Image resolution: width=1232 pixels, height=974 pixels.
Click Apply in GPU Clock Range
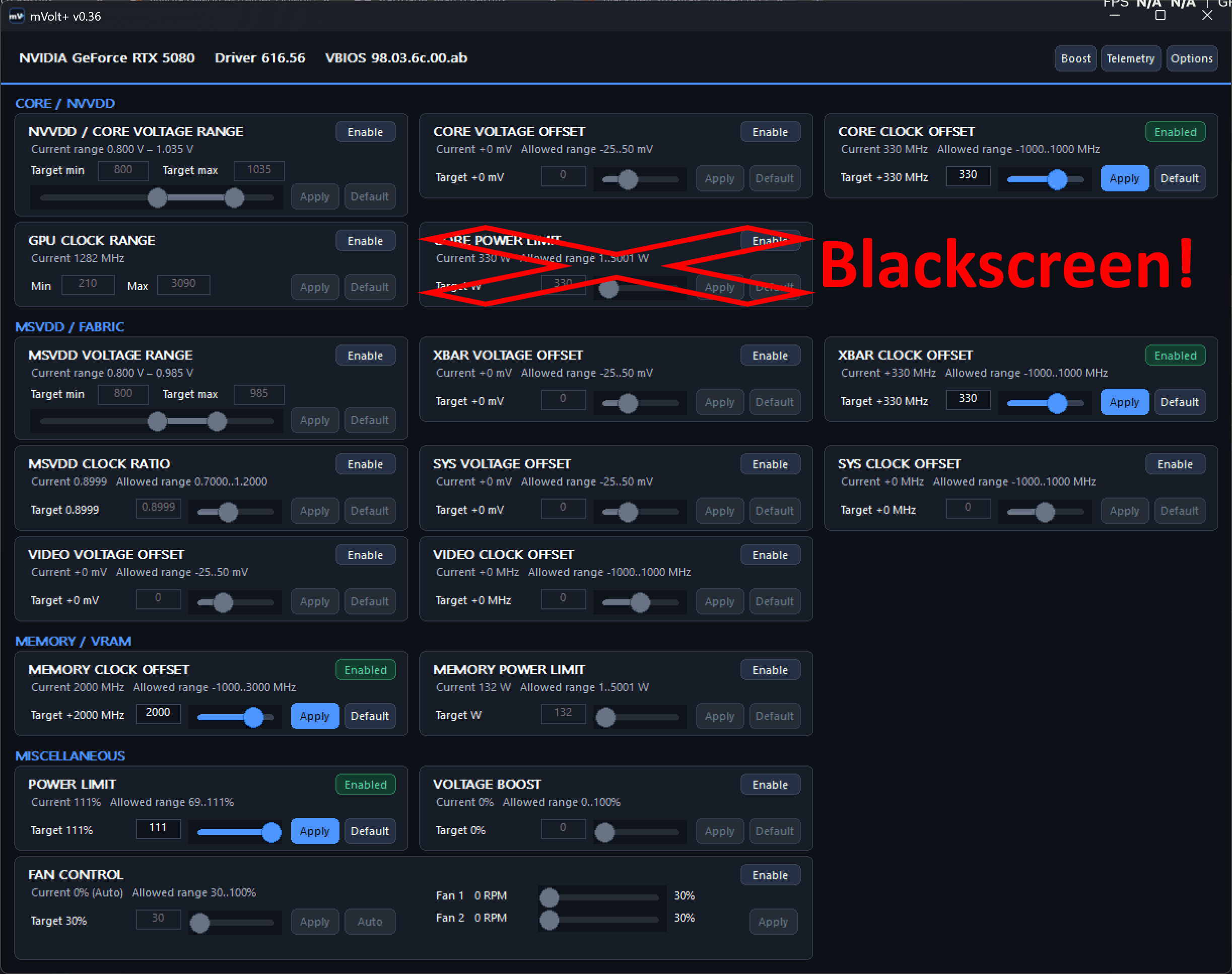[x=315, y=287]
